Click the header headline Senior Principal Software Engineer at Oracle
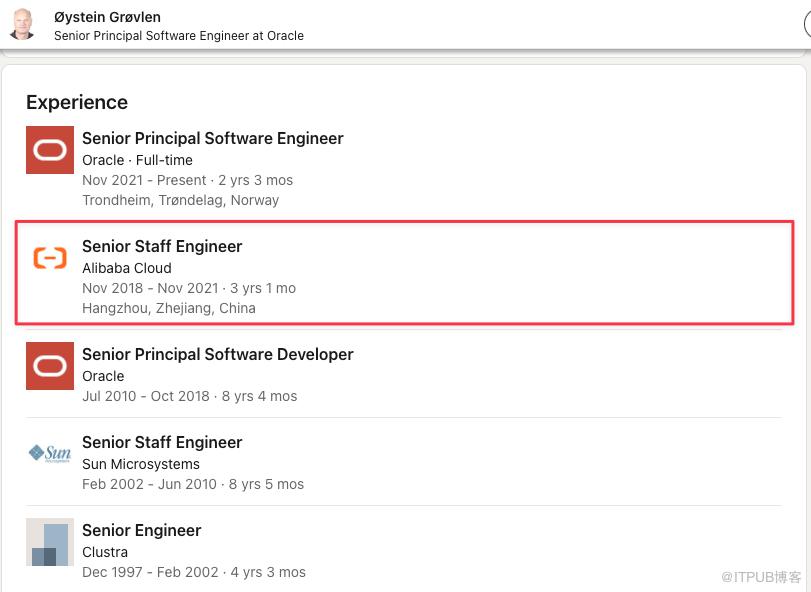Image resolution: width=811 pixels, height=592 pixels. point(179,35)
